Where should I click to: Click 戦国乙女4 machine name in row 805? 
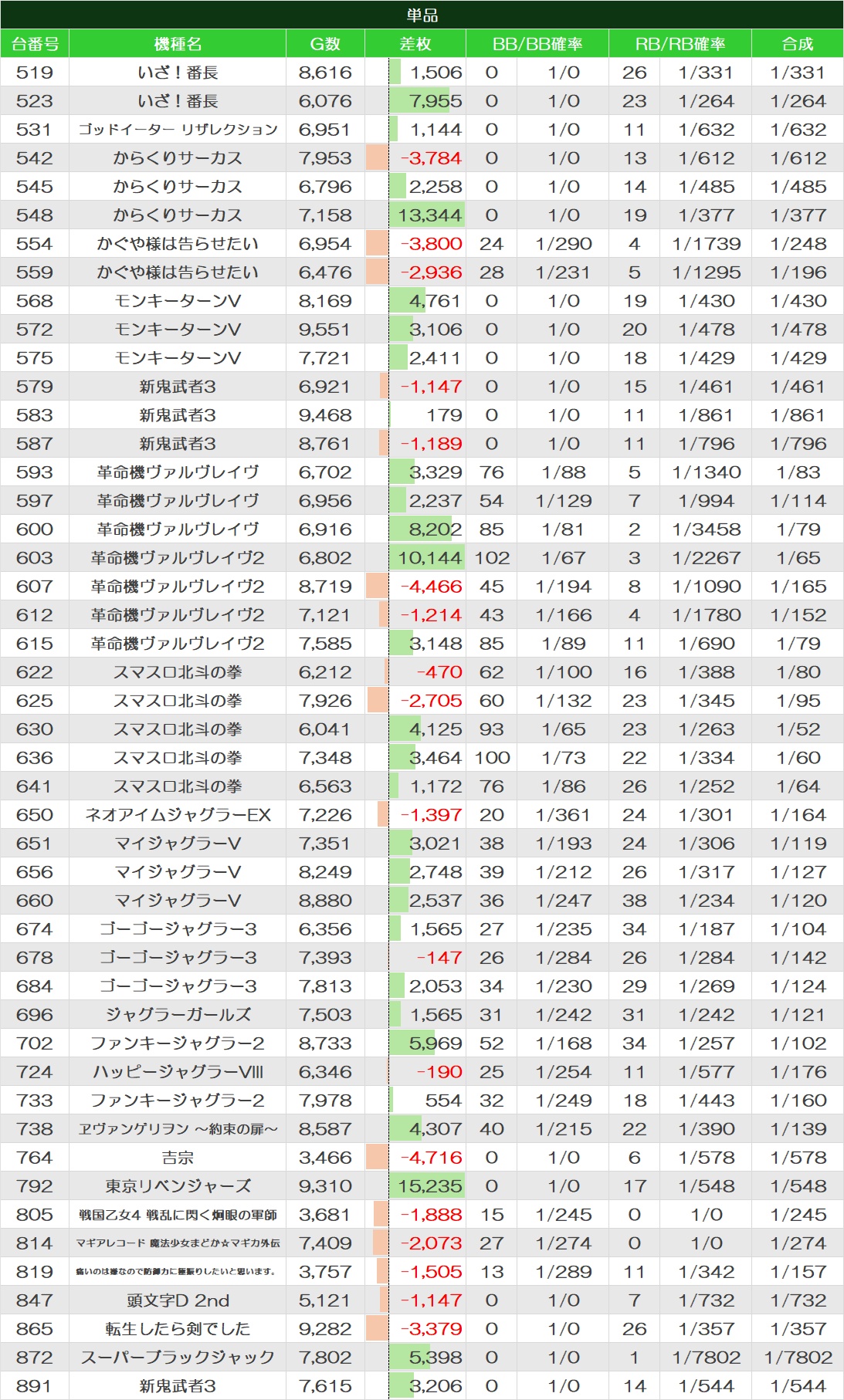coord(178,1215)
